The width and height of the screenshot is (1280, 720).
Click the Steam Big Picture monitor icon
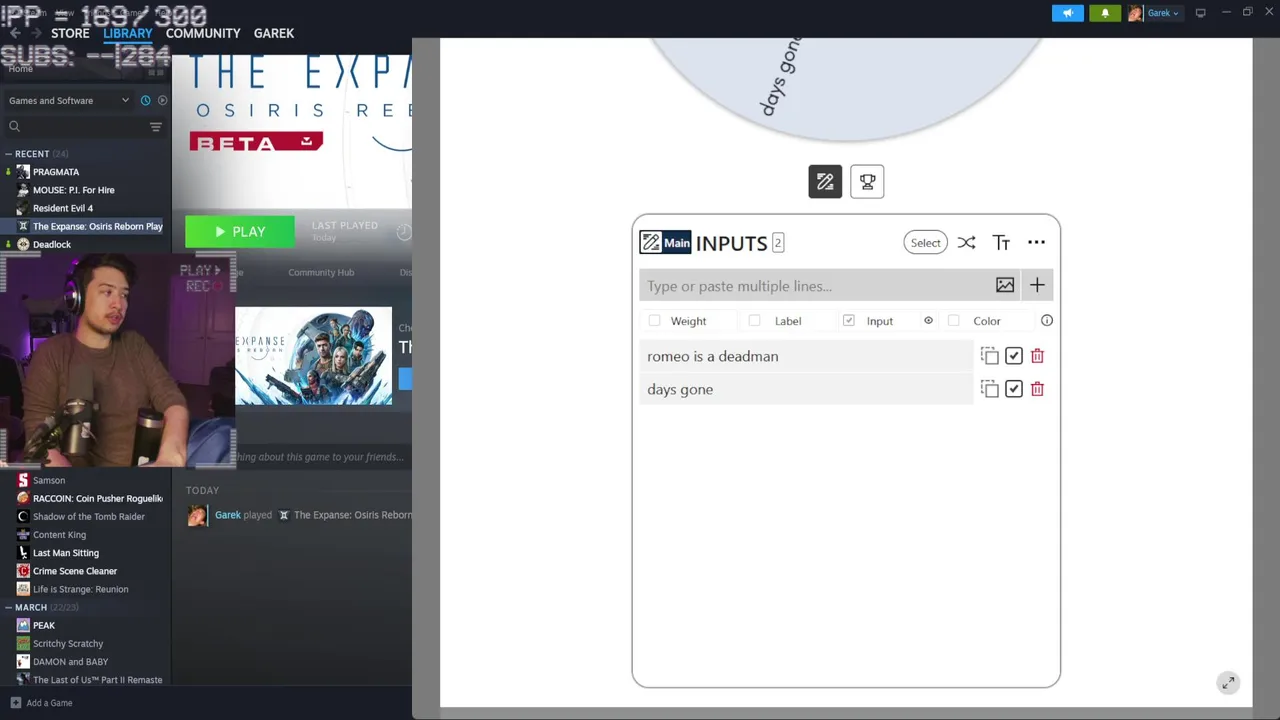(x=1200, y=13)
